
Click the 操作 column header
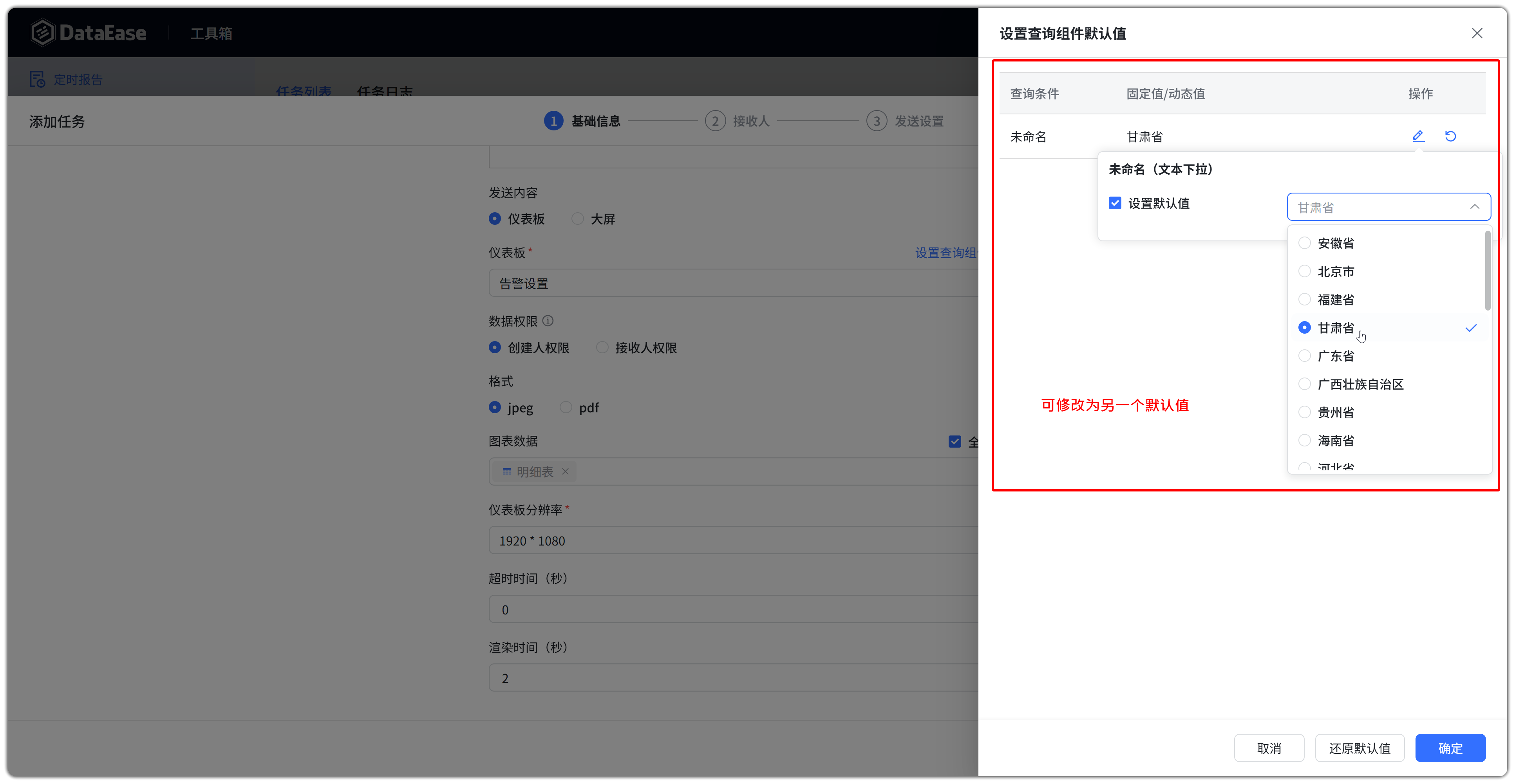point(1420,94)
